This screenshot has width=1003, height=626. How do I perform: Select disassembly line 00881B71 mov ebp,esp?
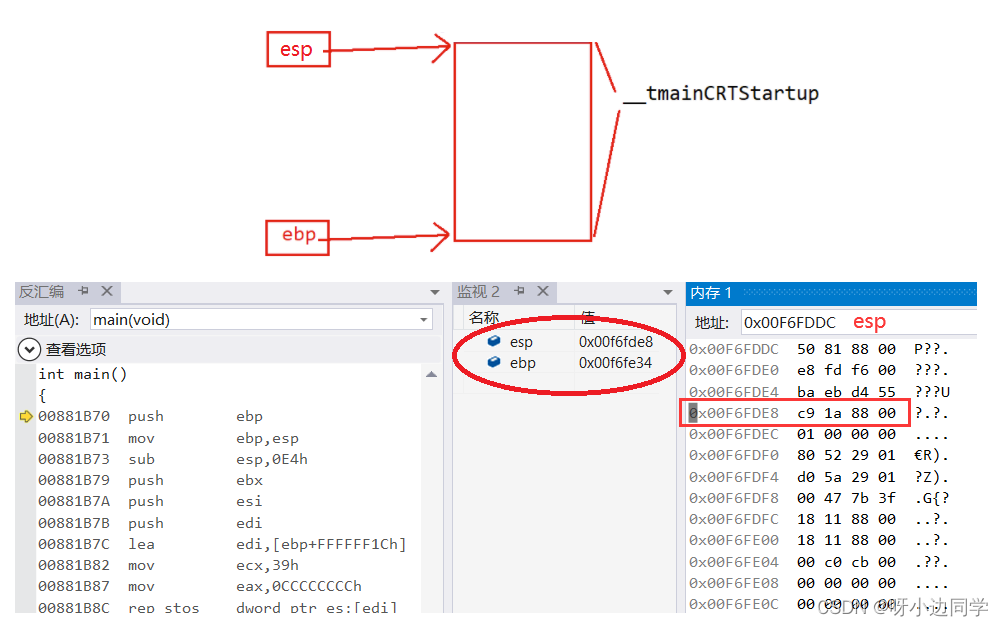168,439
